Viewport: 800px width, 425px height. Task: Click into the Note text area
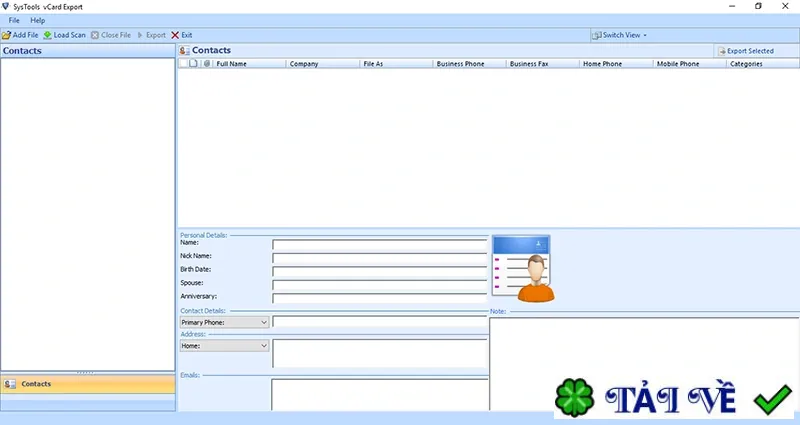pos(644,364)
